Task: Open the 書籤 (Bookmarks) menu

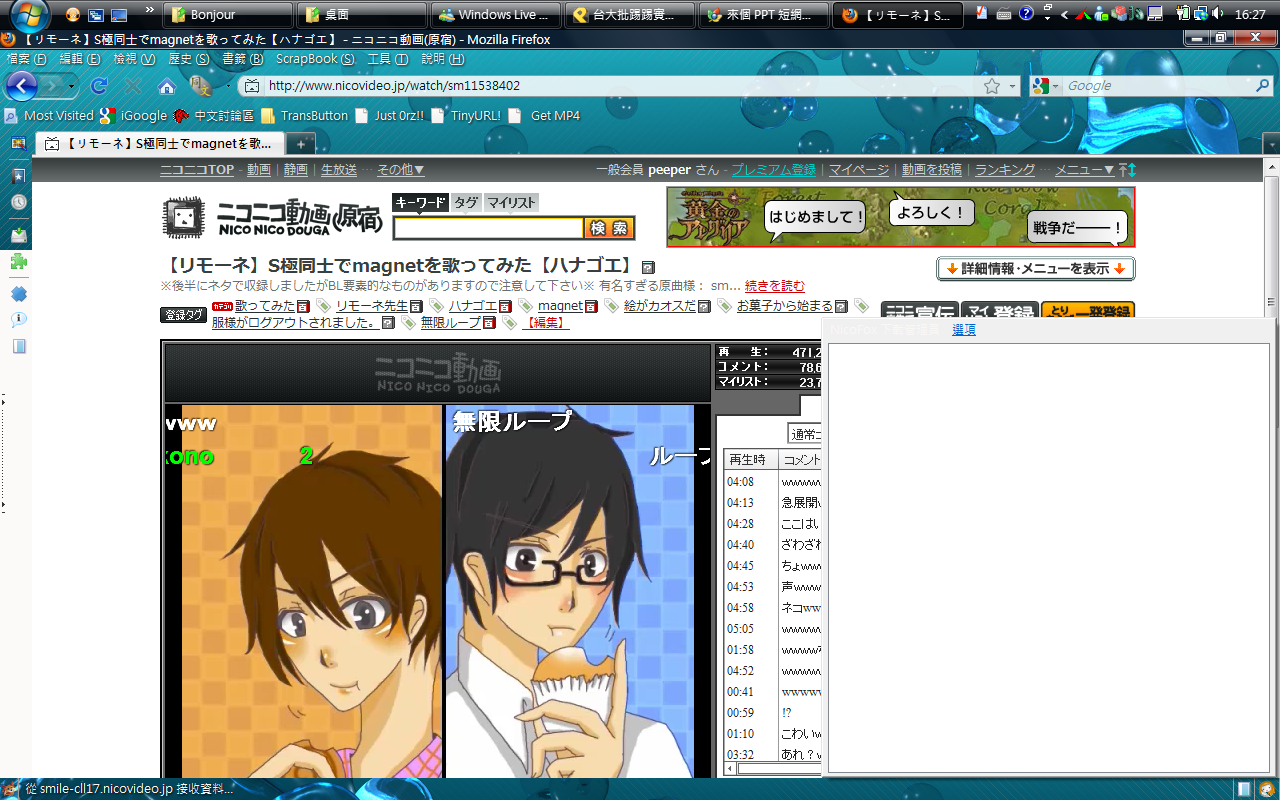Action: point(243,59)
